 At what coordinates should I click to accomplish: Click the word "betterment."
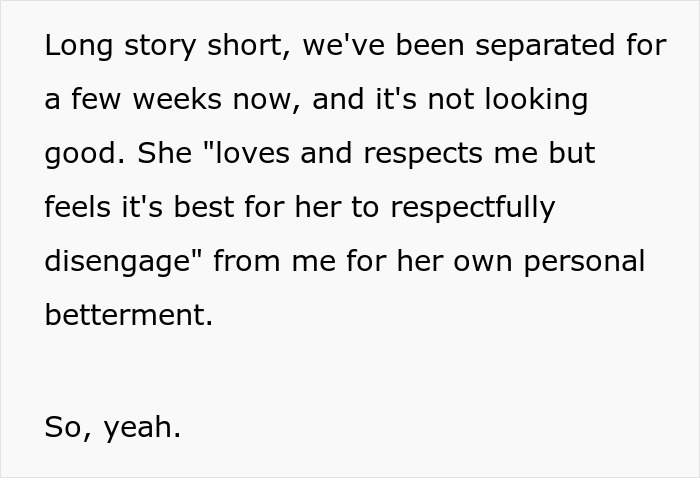[x=129, y=316]
